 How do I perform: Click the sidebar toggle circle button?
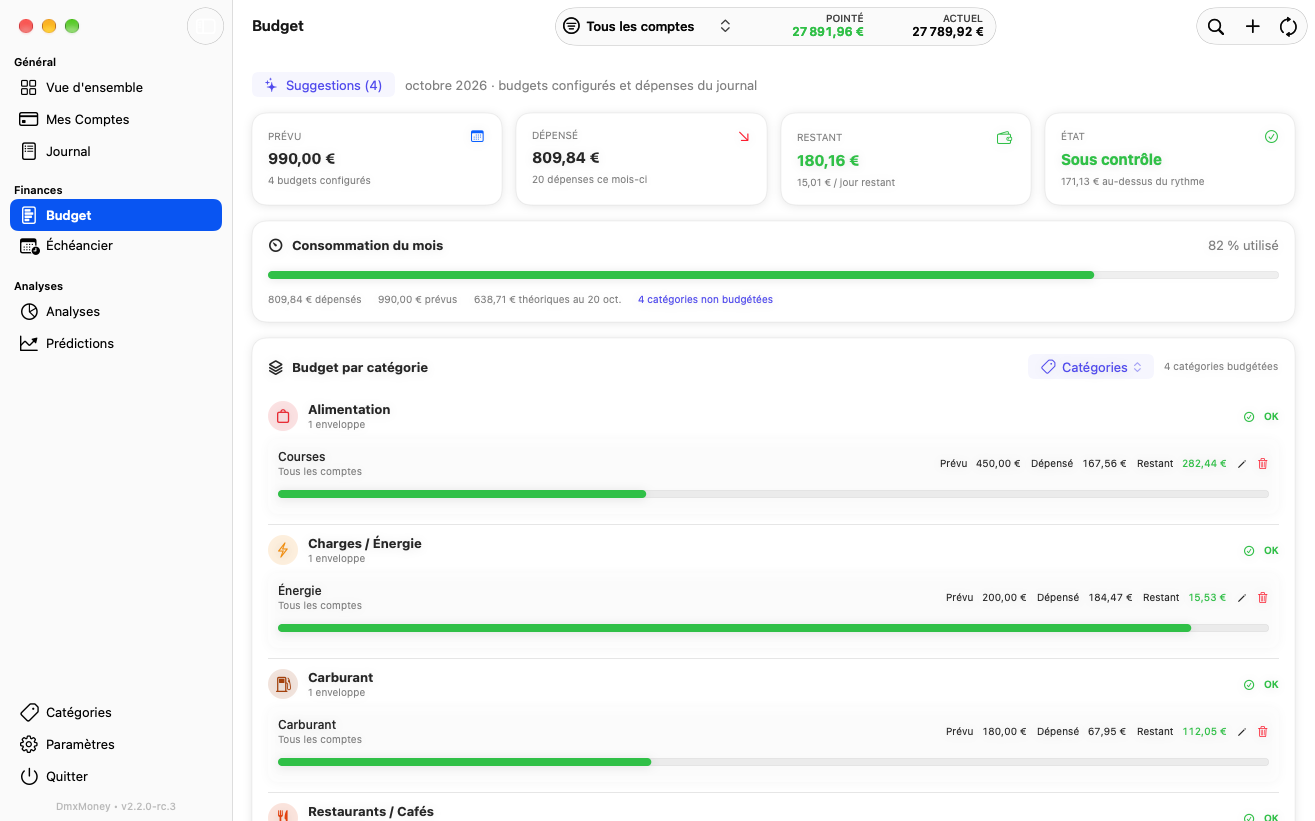coord(206,26)
